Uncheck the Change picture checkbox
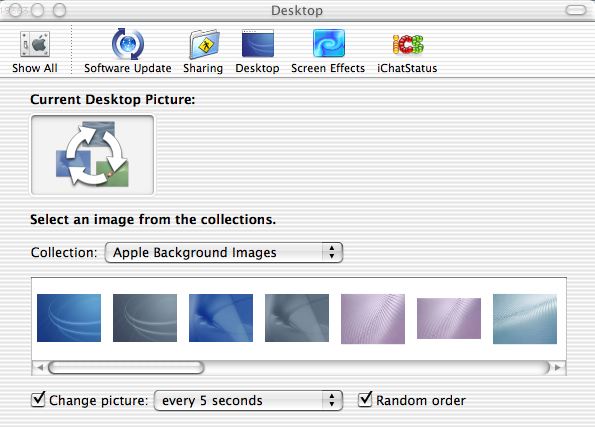The image size is (595, 427). (38, 400)
